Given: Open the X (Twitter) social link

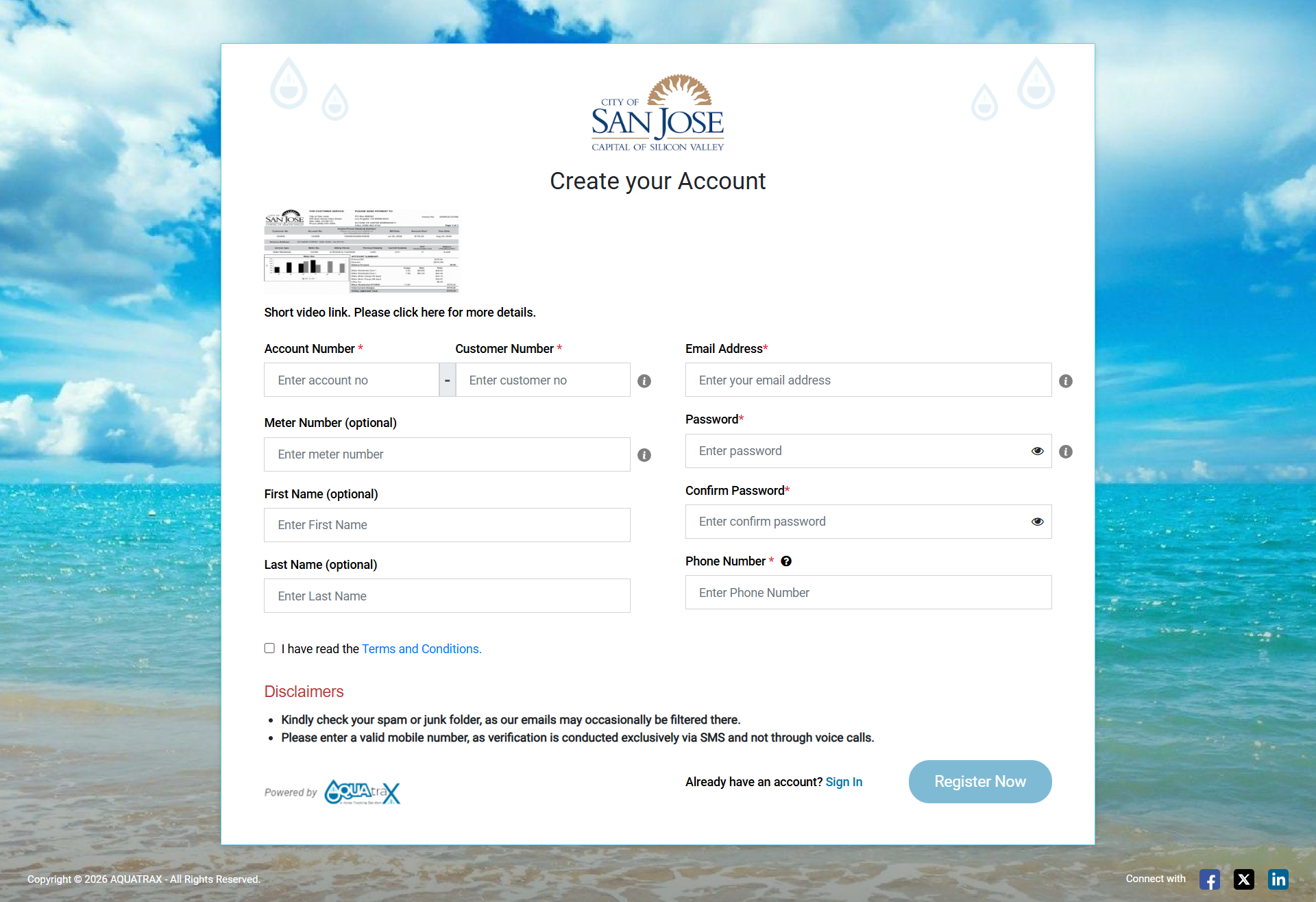Looking at the screenshot, I should pyautogui.click(x=1244, y=879).
